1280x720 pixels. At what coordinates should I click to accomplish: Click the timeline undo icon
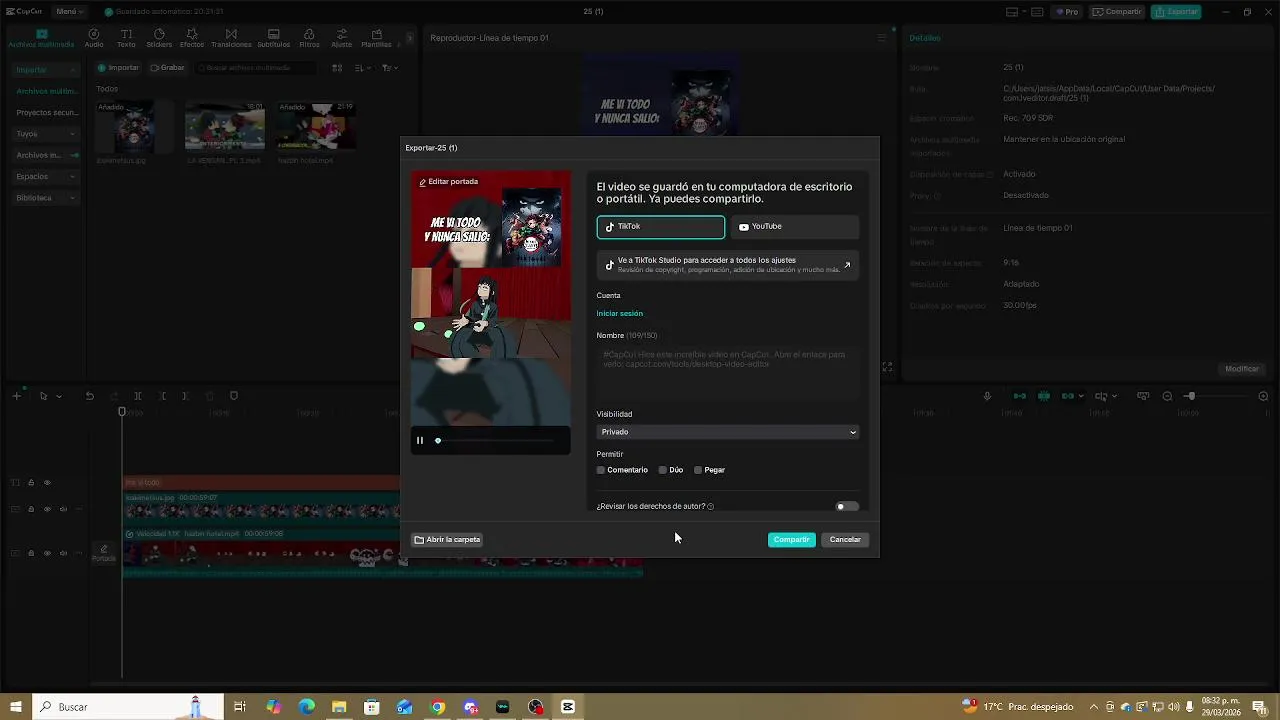pyautogui.click(x=89, y=396)
